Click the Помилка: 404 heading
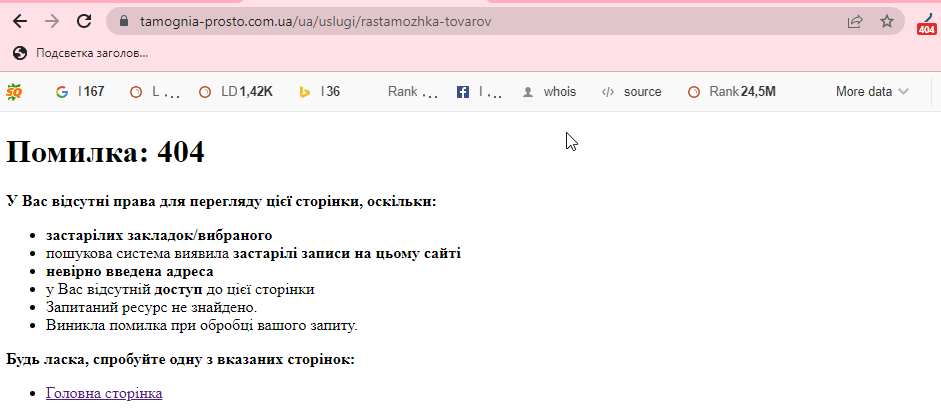Viewport: 941px width, 419px height. point(105,152)
